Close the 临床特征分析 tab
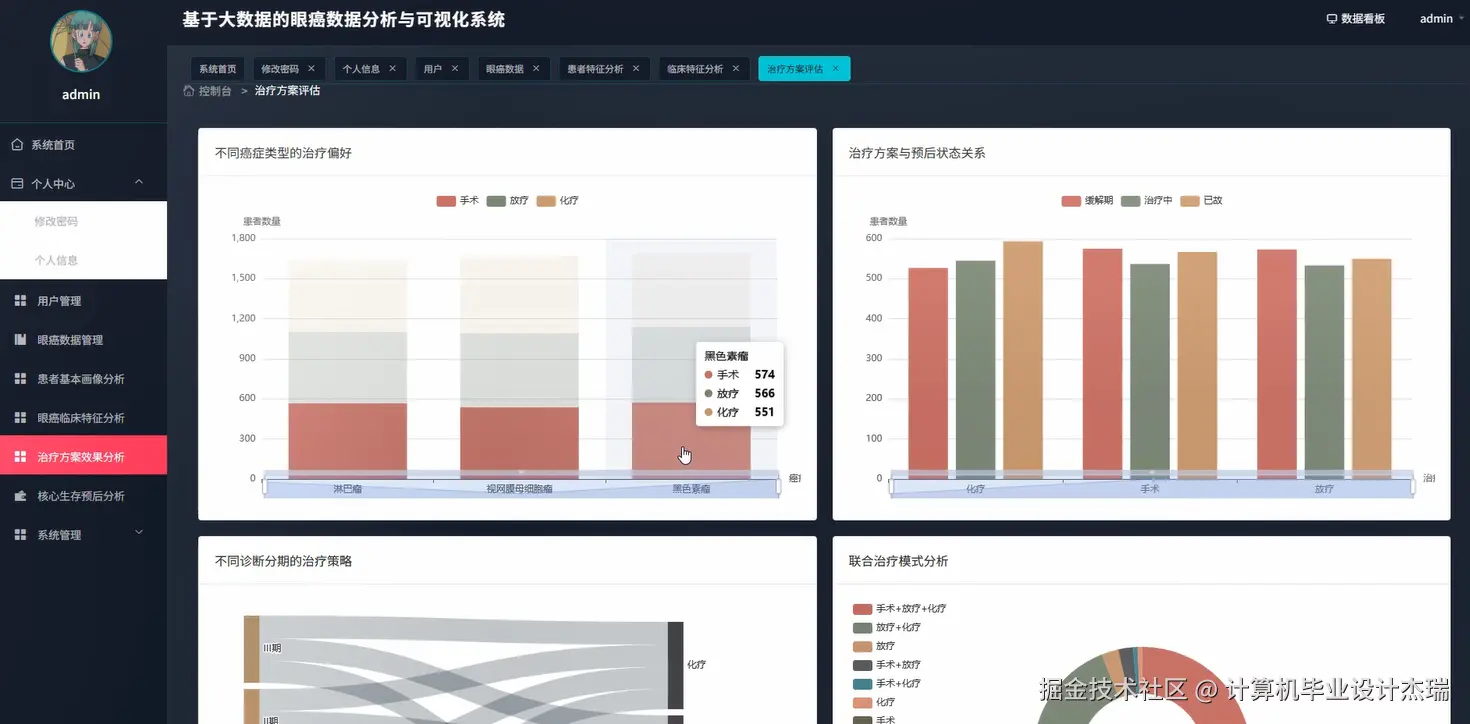 (x=735, y=68)
